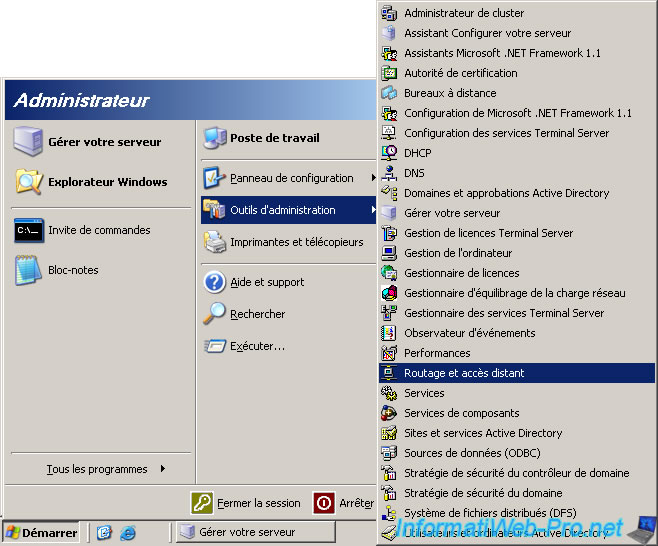This screenshot has width=658, height=546.
Task: Click the Arrêter shutdown button
Action: (343, 503)
